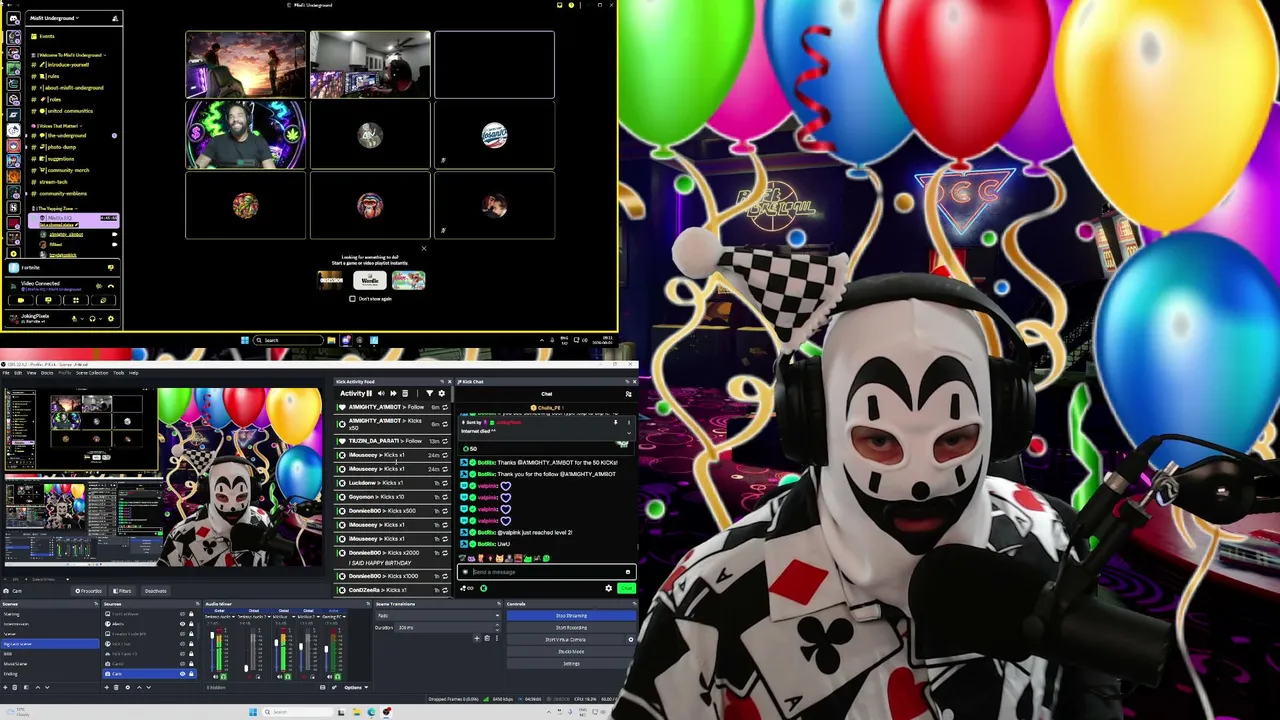Open OBS View menu

coord(31,373)
